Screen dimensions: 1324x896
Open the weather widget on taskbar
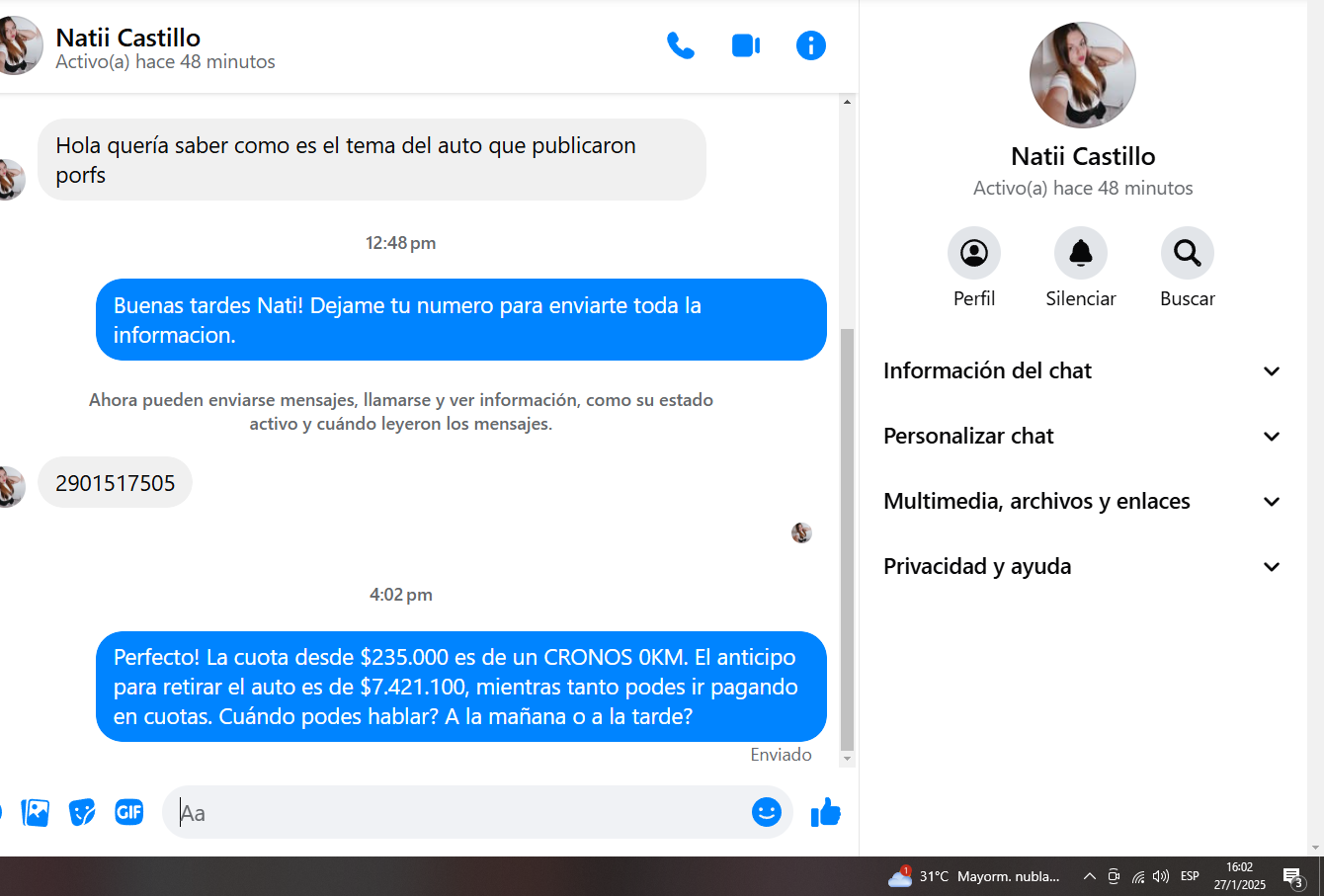(x=972, y=876)
